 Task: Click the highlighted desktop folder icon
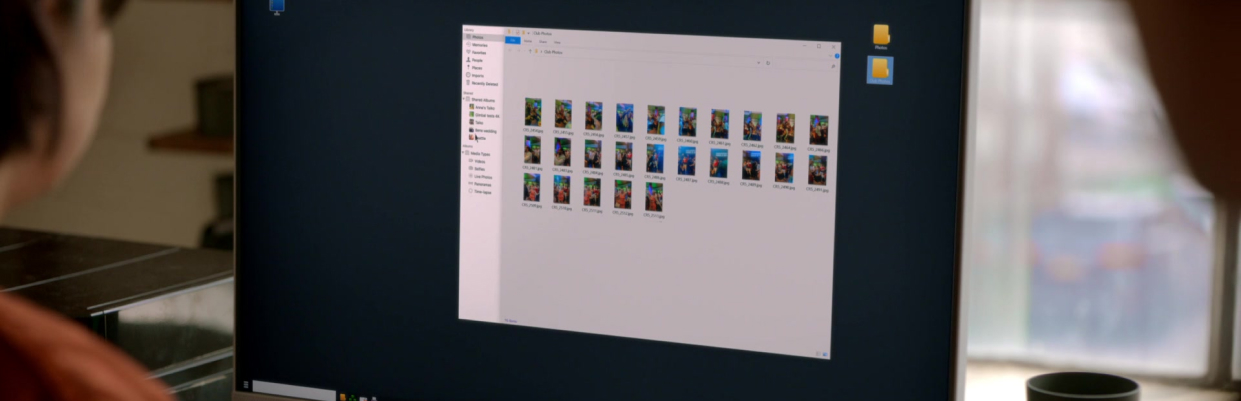pos(880,69)
